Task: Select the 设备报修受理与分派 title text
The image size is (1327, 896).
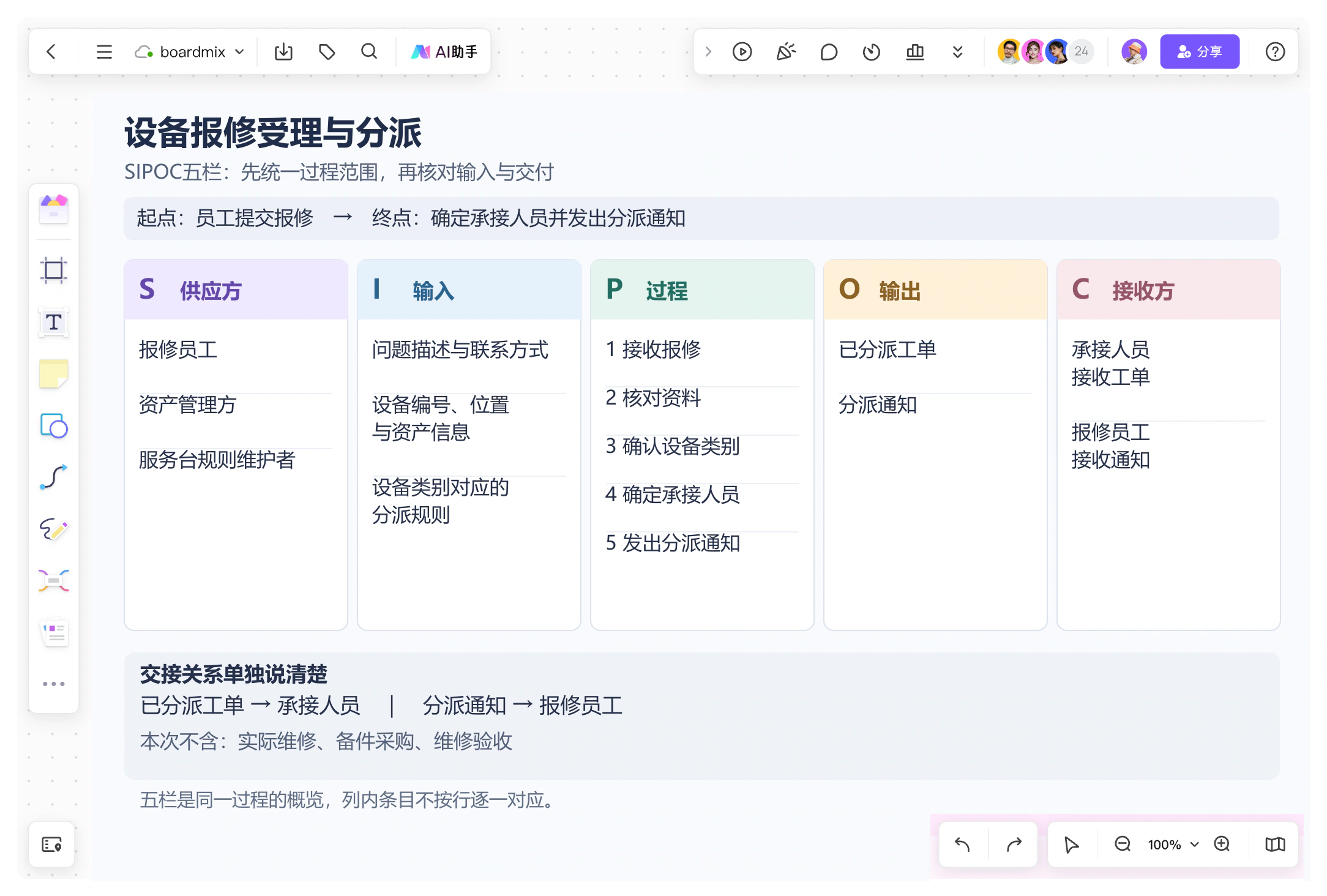Action: point(273,133)
